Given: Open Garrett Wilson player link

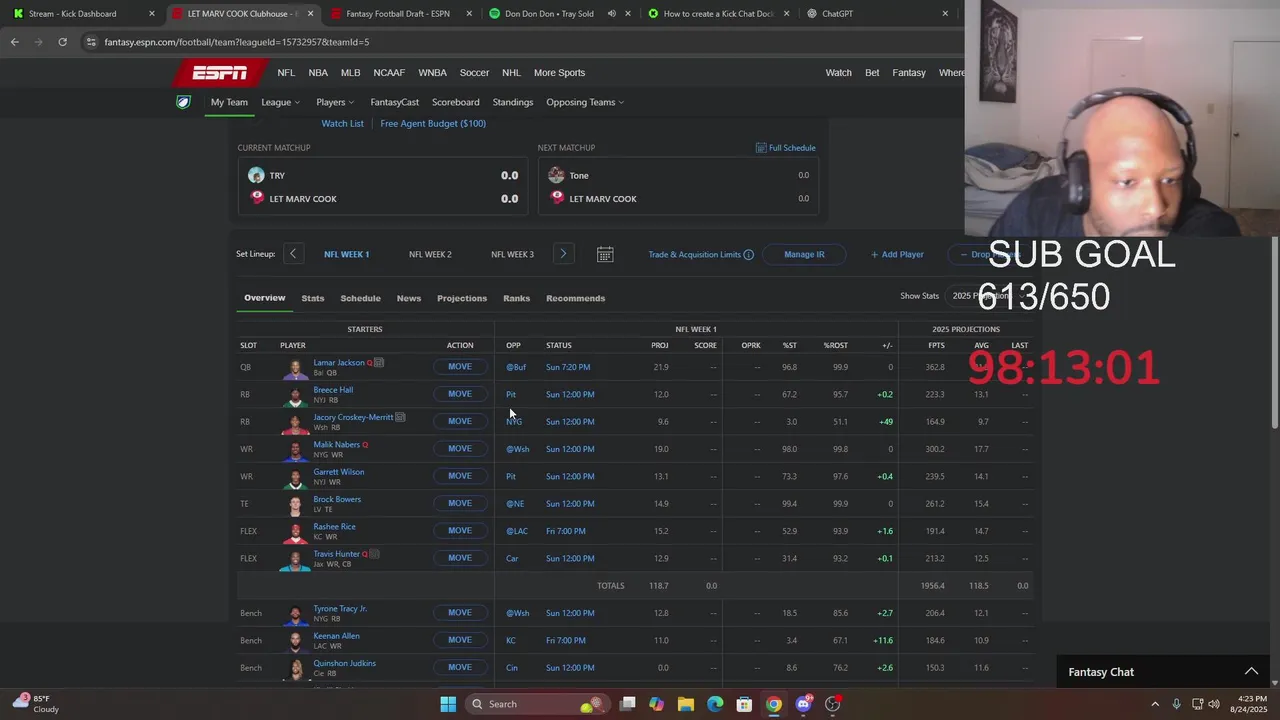Looking at the screenshot, I should point(339,472).
